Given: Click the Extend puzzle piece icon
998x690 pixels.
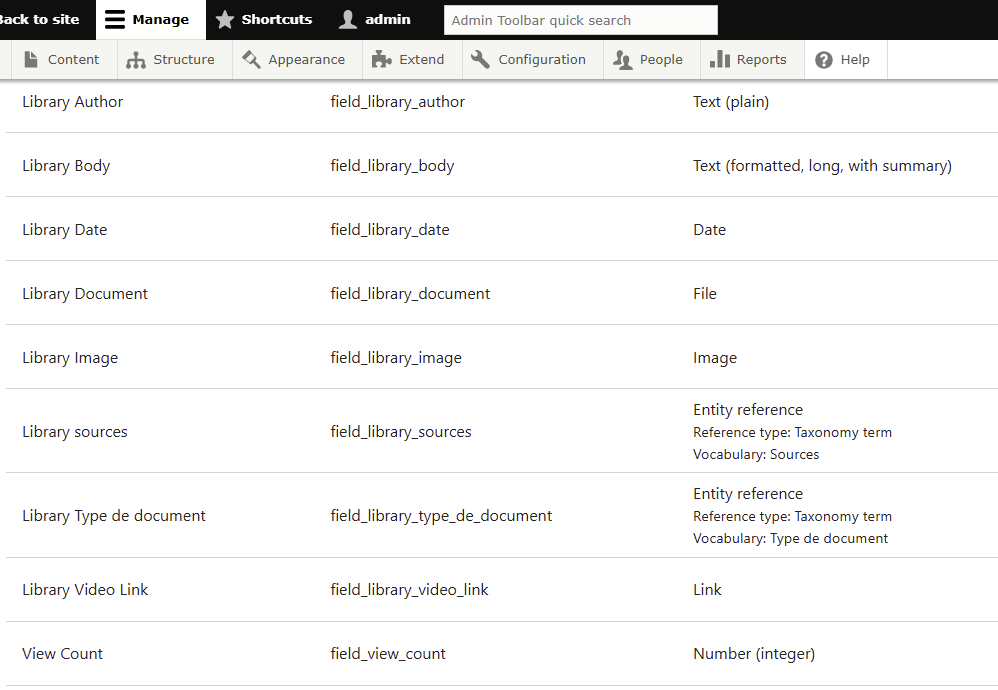Looking at the screenshot, I should pyautogui.click(x=381, y=60).
